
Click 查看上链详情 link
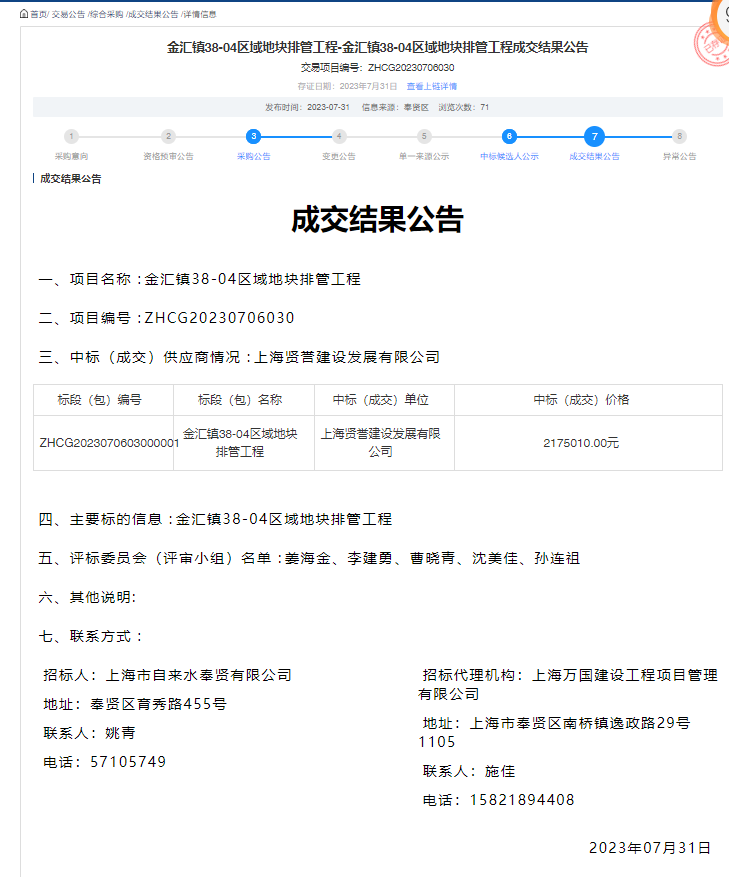point(432,87)
